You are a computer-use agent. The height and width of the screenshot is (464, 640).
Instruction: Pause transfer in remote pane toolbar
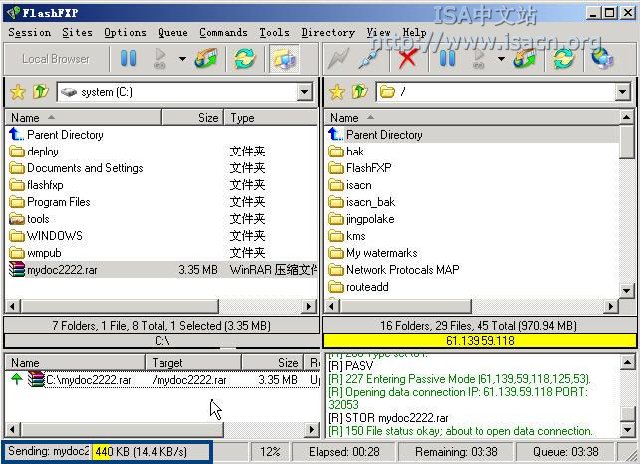447,58
